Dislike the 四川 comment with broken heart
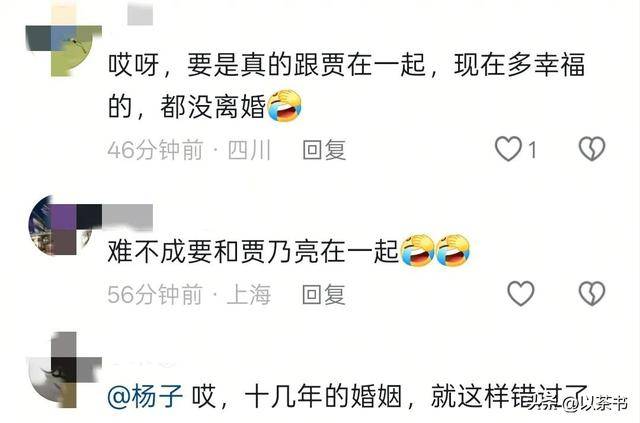 click(x=592, y=148)
